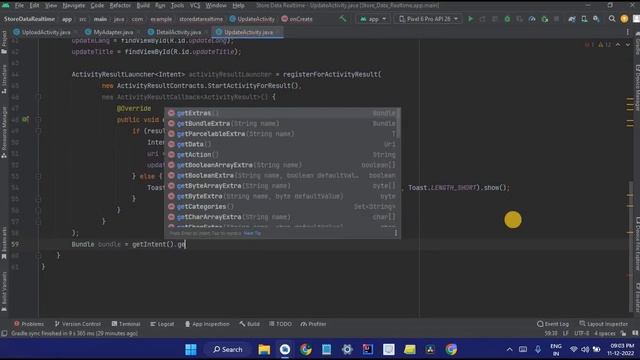The image size is (640, 360).
Task: Change line separator LF in status bar
Action: (566, 333)
